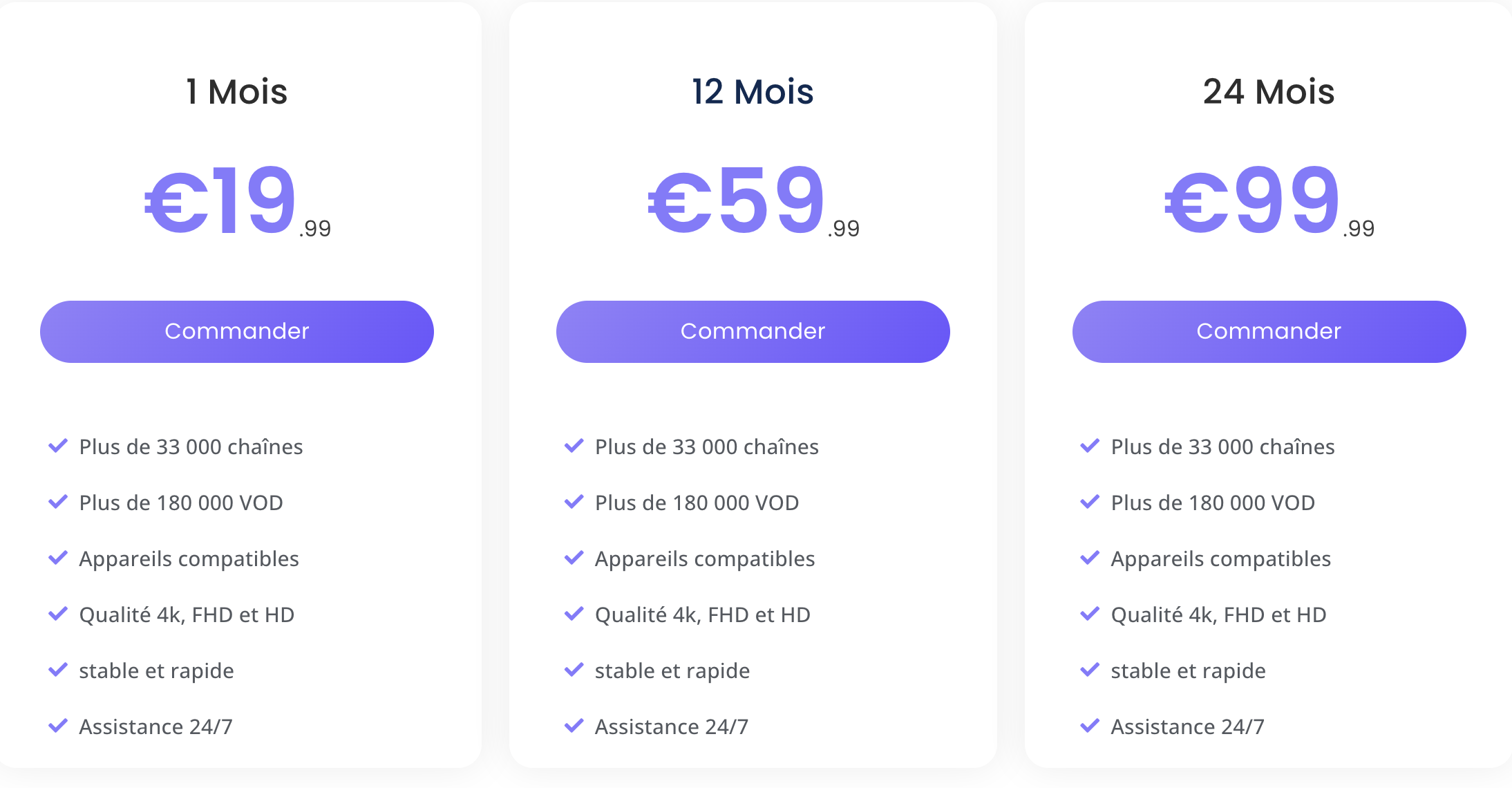Click stable et rapide text in 24 Mois
This screenshot has height=788, width=1512.
[1188, 670]
